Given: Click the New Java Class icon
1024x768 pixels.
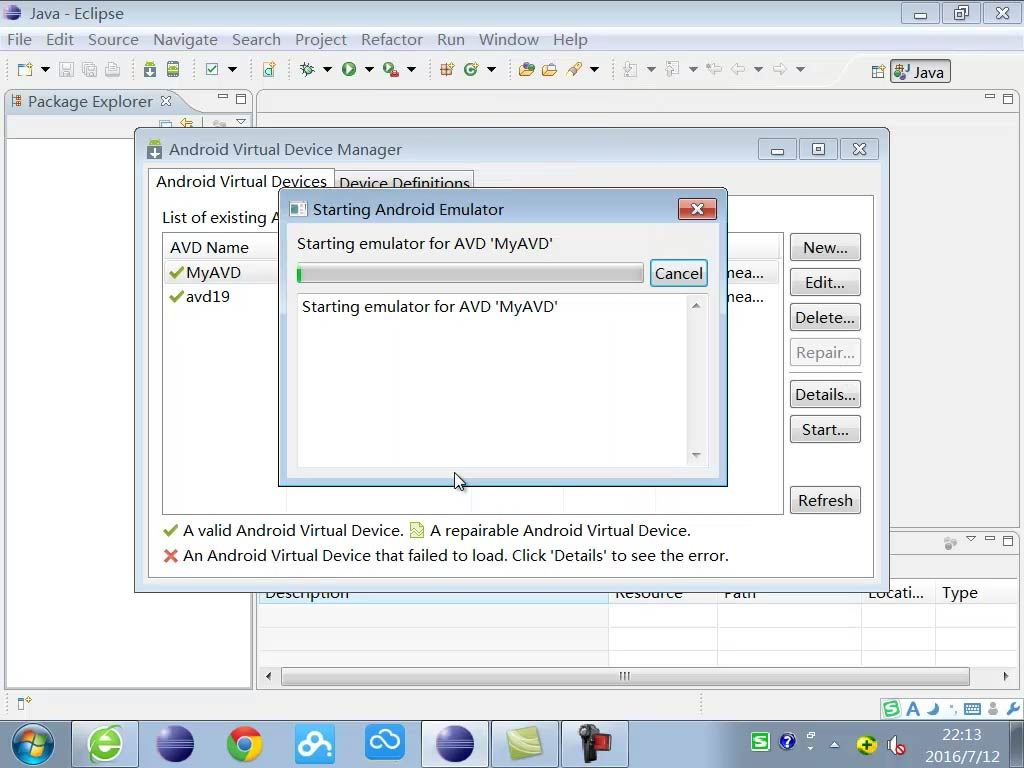Looking at the screenshot, I should (x=471, y=69).
